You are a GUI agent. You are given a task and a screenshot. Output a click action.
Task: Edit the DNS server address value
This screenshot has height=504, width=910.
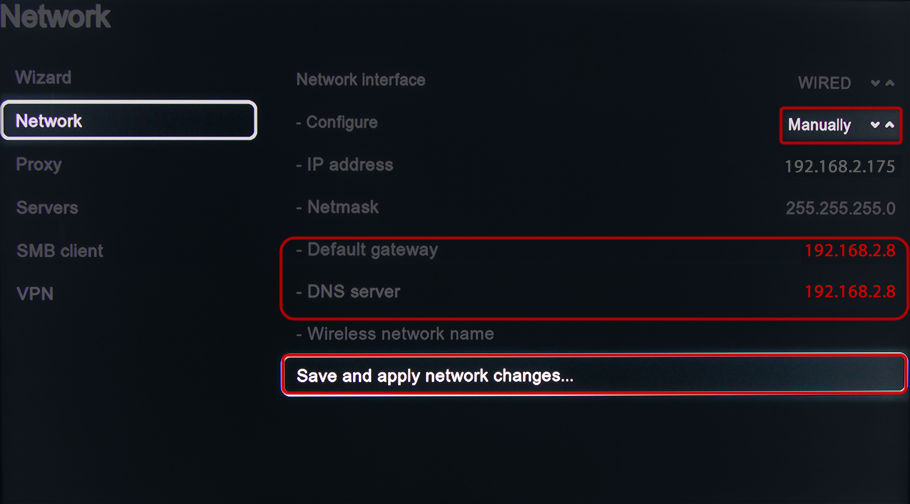click(849, 293)
